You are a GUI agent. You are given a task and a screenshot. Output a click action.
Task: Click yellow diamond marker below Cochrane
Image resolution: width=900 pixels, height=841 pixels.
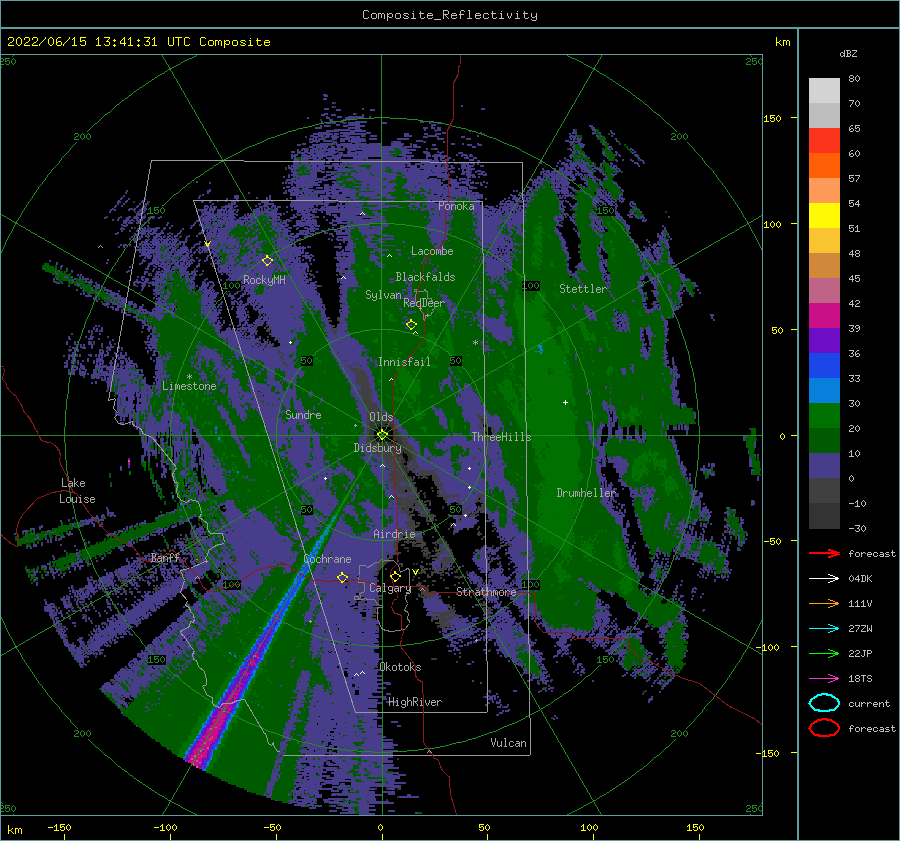343,577
